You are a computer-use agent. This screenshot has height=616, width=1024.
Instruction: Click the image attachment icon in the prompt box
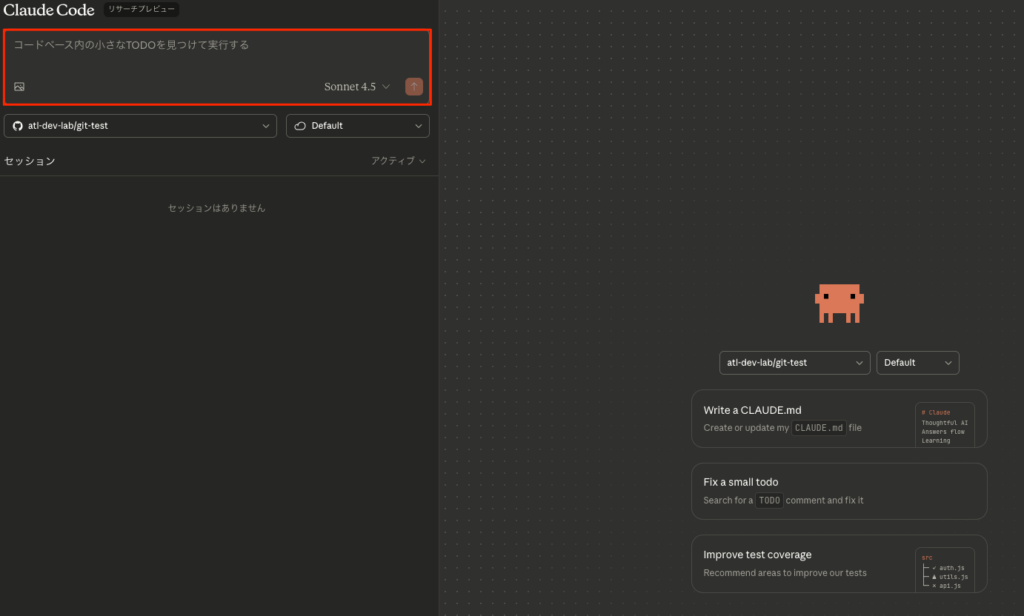point(19,87)
